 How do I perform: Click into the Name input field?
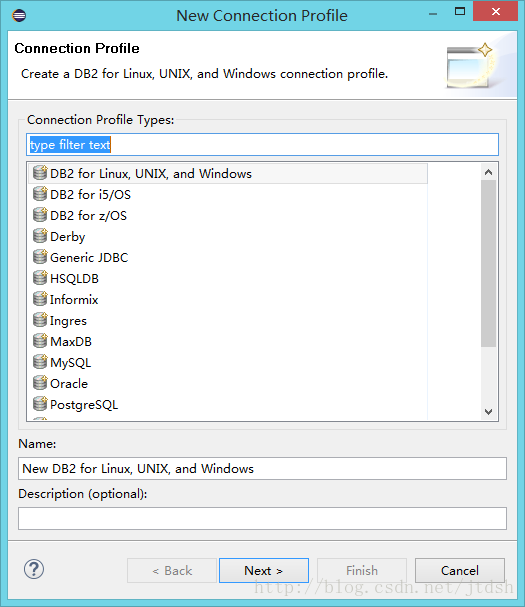click(262, 468)
